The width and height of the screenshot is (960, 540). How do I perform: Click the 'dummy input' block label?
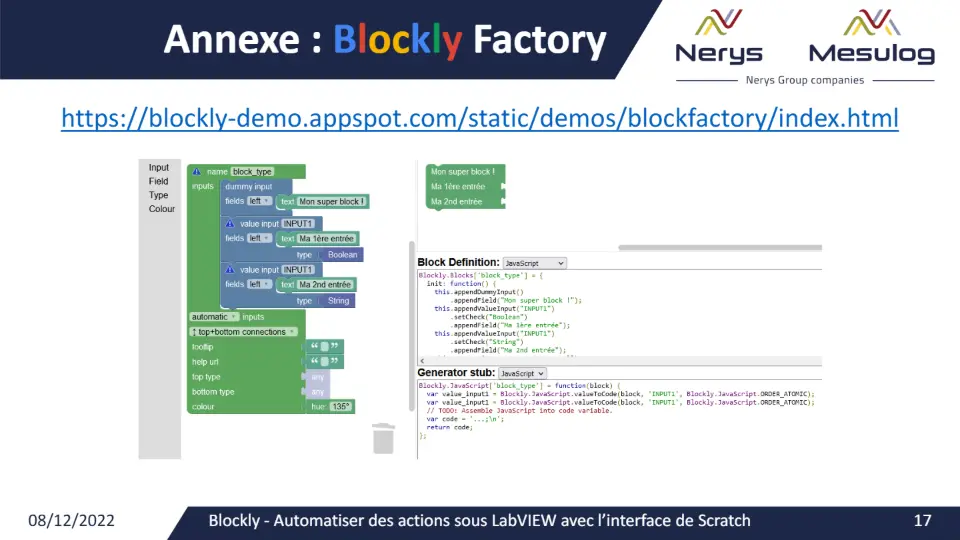coord(249,187)
